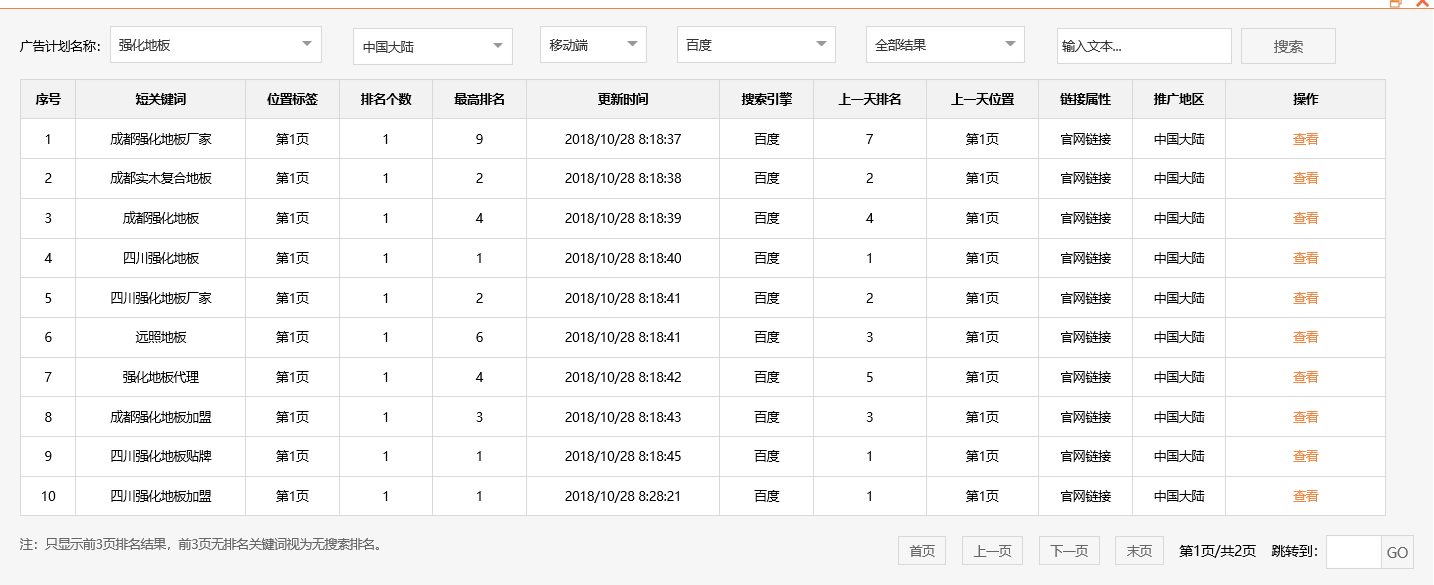The height and width of the screenshot is (585, 1434).
Task: Expand the 中国大陆 region dropdown
Action: point(431,45)
